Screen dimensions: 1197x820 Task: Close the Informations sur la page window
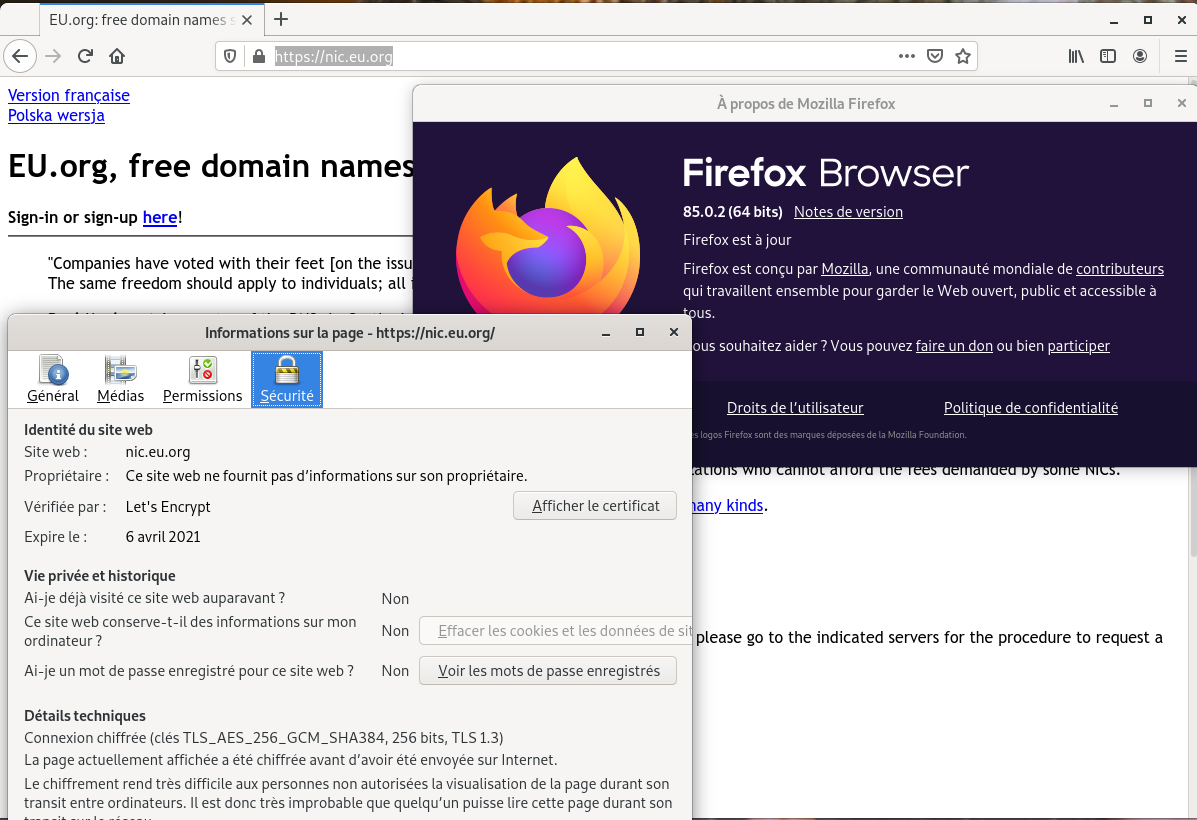pyautogui.click(x=673, y=332)
